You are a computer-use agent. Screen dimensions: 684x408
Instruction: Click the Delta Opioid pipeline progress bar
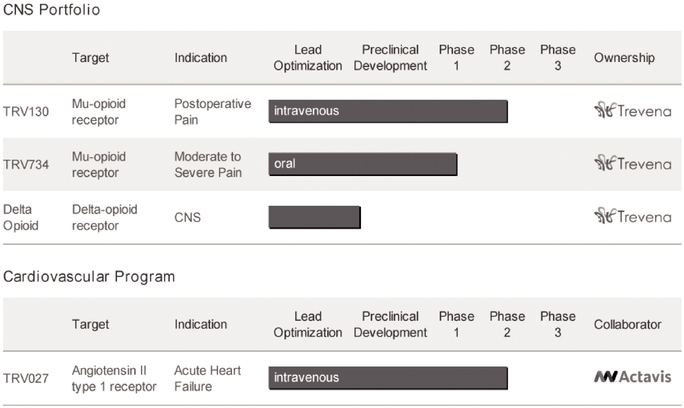pyautogui.click(x=315, y=217)
